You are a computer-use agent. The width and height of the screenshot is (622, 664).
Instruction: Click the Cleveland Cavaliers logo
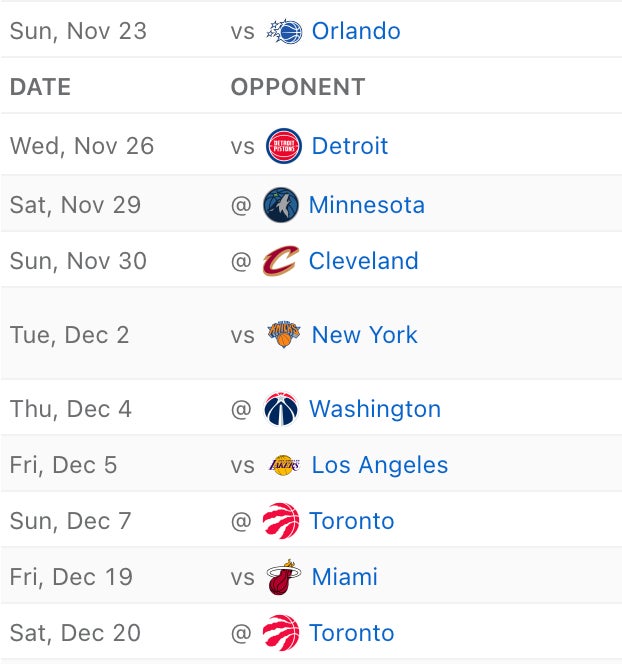coord(281,261)
